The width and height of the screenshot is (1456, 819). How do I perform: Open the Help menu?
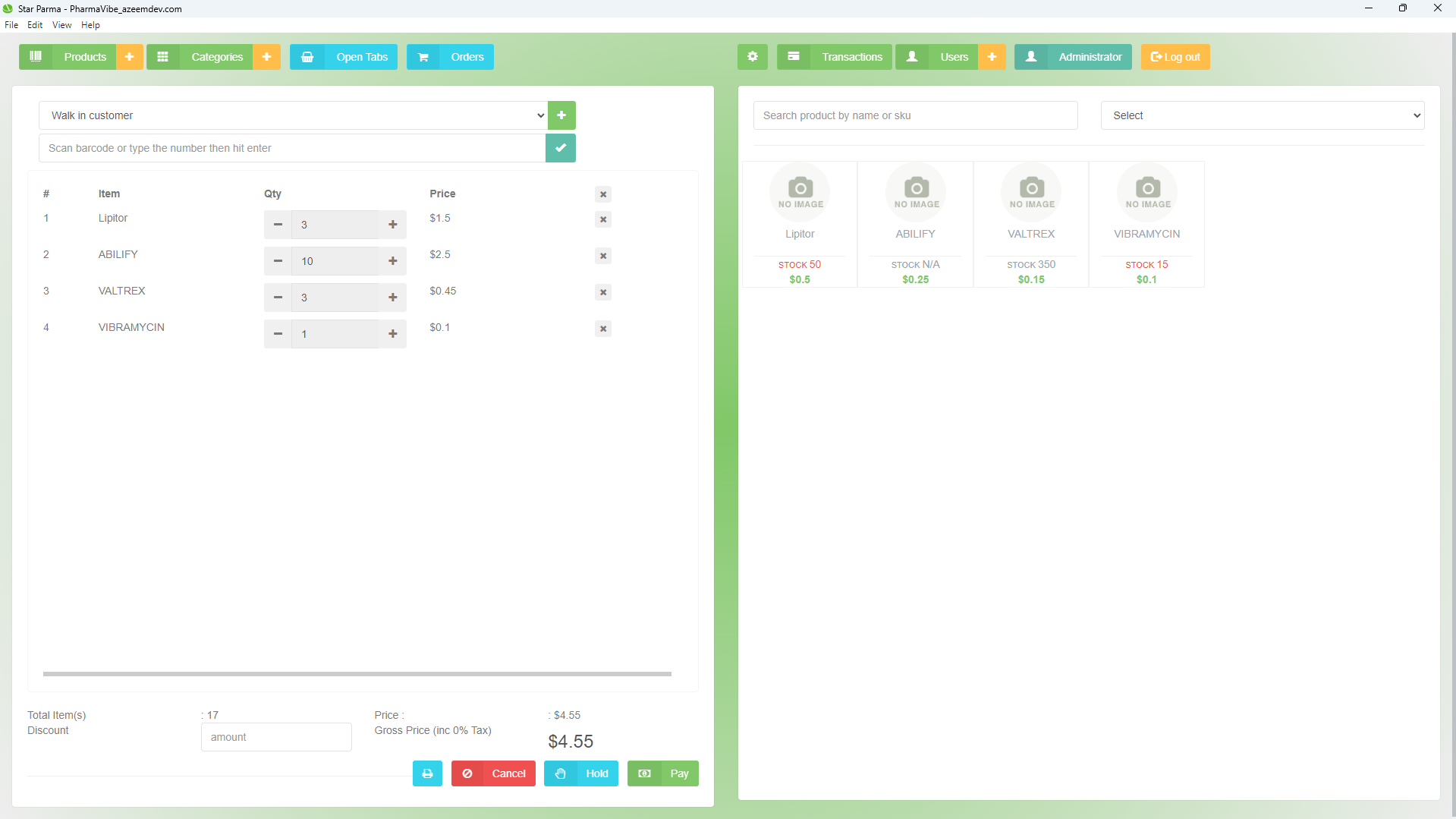[x=90, y=25]
